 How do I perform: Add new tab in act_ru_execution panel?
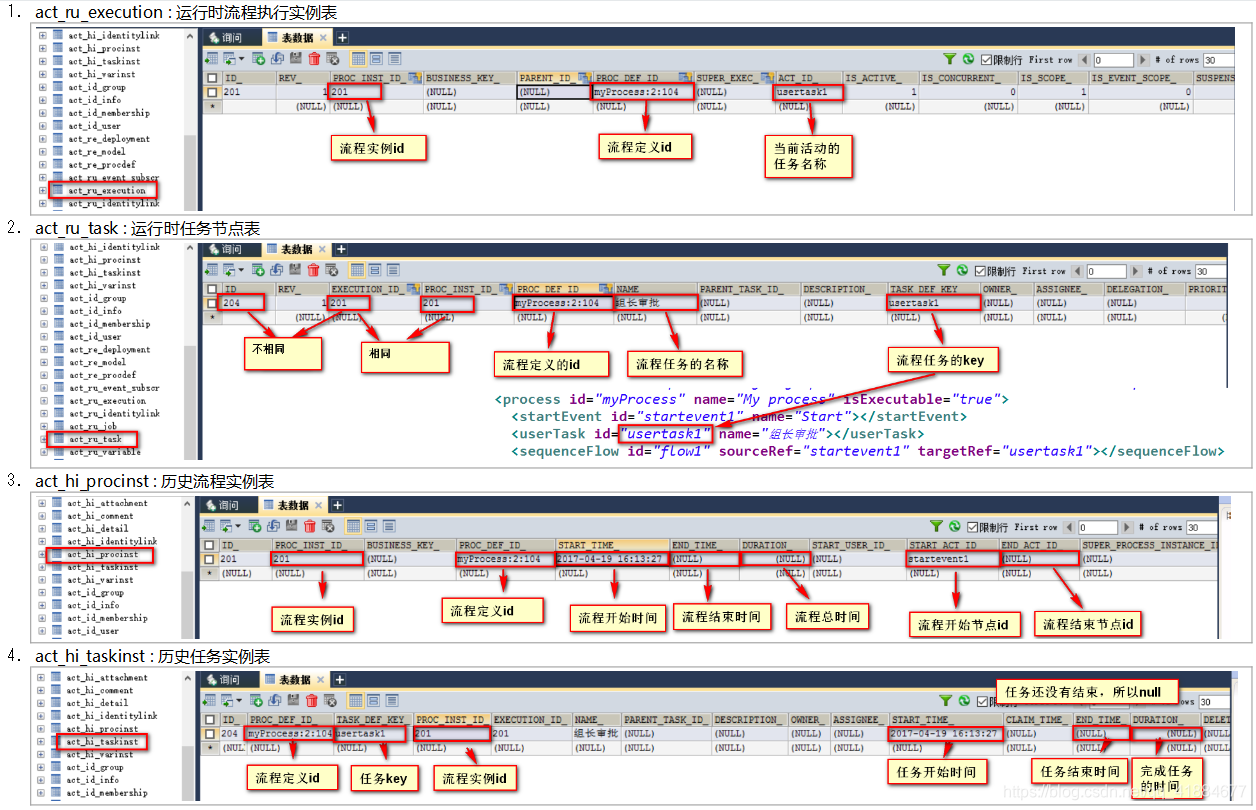tap(342, 38)
